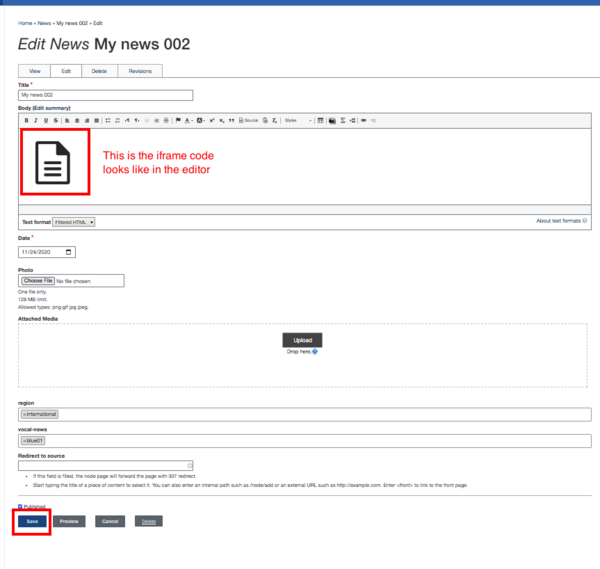
Task: Insert a block quote from the toolbar
Action: [232, 120]
